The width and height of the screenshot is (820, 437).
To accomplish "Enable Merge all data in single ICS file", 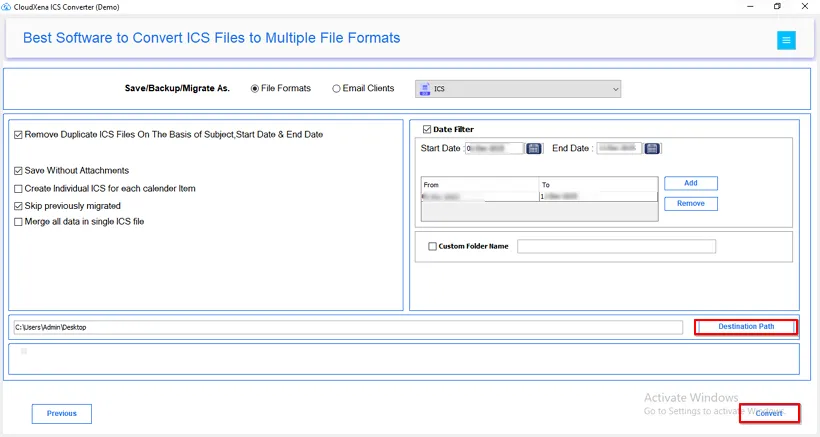I will 18,222.
